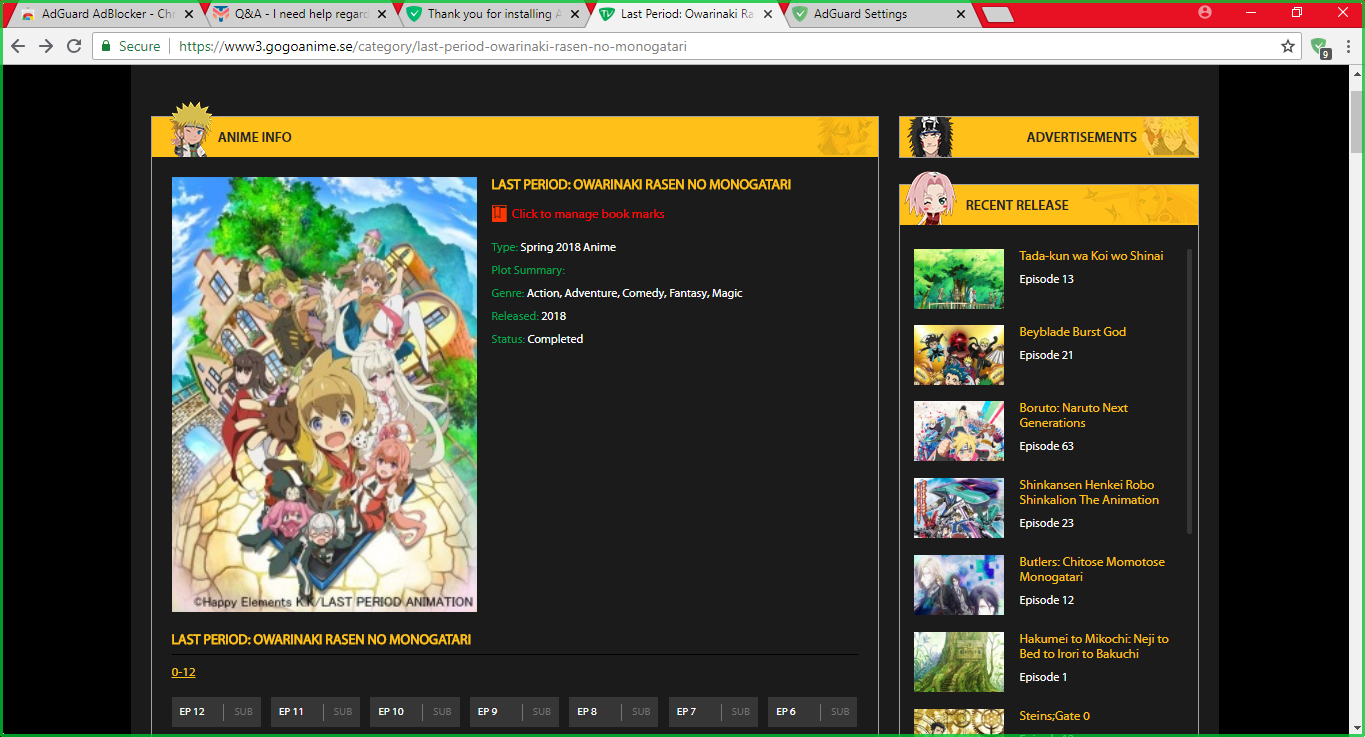
Task: Click the Hakumei to Mikochi thumbnail
Action: tap(959, 662)
